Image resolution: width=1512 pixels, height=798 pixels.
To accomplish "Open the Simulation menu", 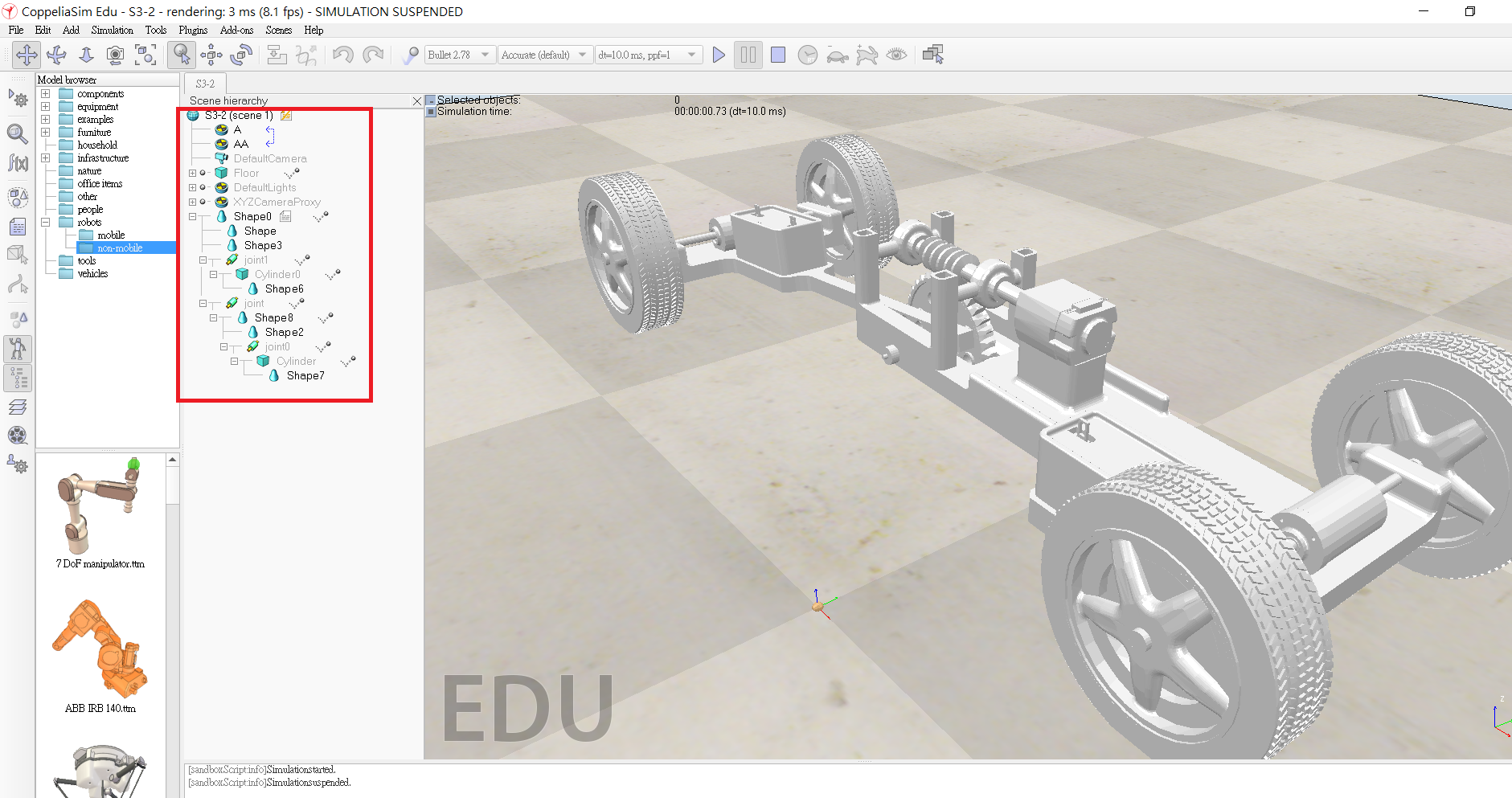I will pos(112,30).
